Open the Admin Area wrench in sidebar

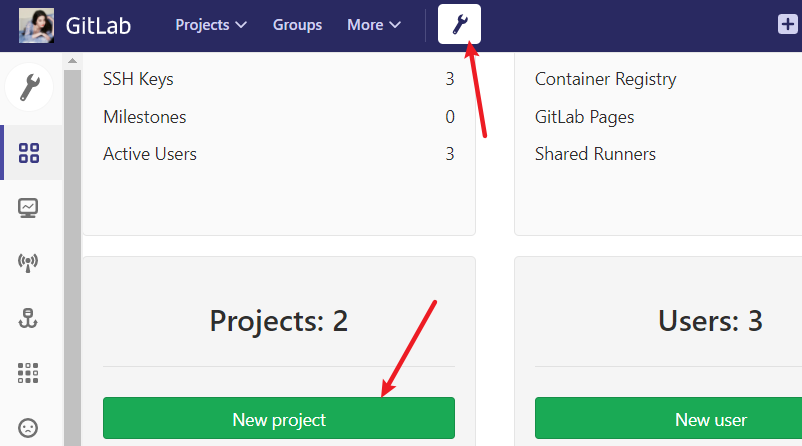(30, 87)
